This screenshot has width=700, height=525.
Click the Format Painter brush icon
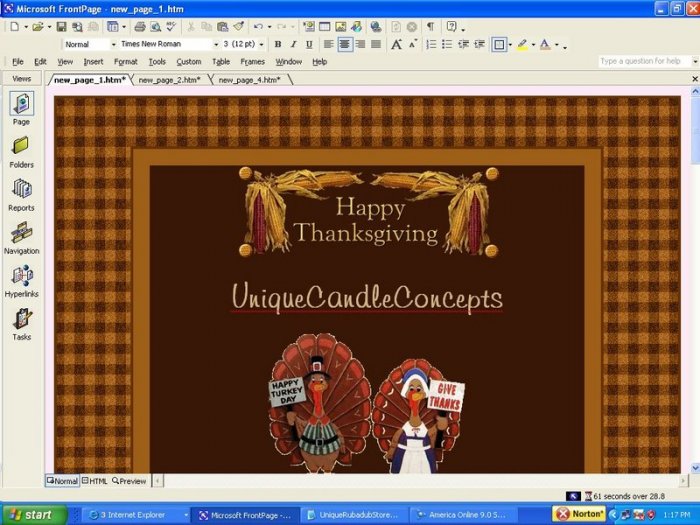(x=238, y=27)
